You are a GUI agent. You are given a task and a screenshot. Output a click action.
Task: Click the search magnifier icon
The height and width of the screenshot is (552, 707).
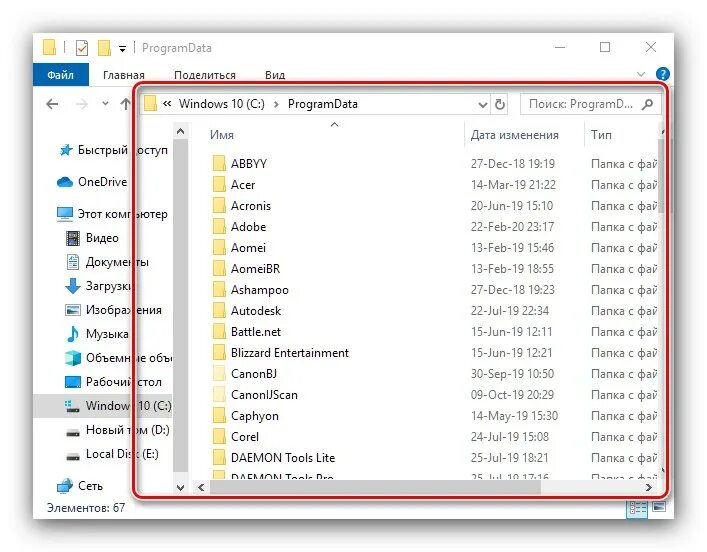point(647,104)
